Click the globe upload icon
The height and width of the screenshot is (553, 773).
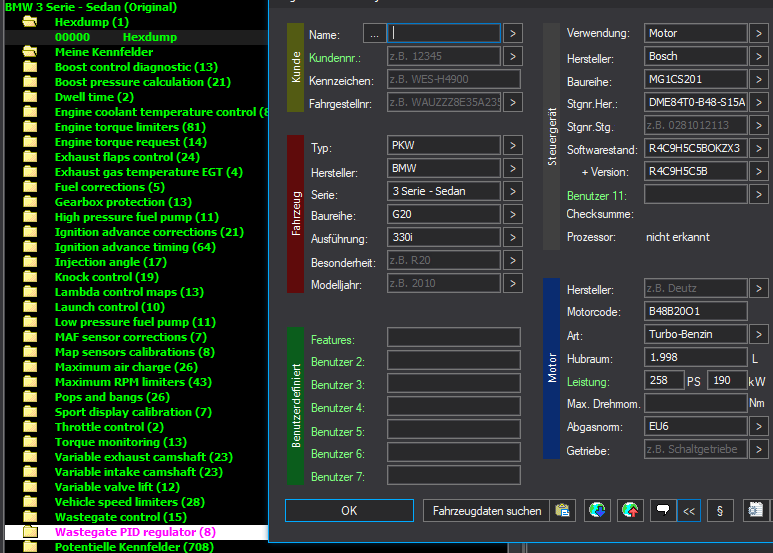(630, 510)
